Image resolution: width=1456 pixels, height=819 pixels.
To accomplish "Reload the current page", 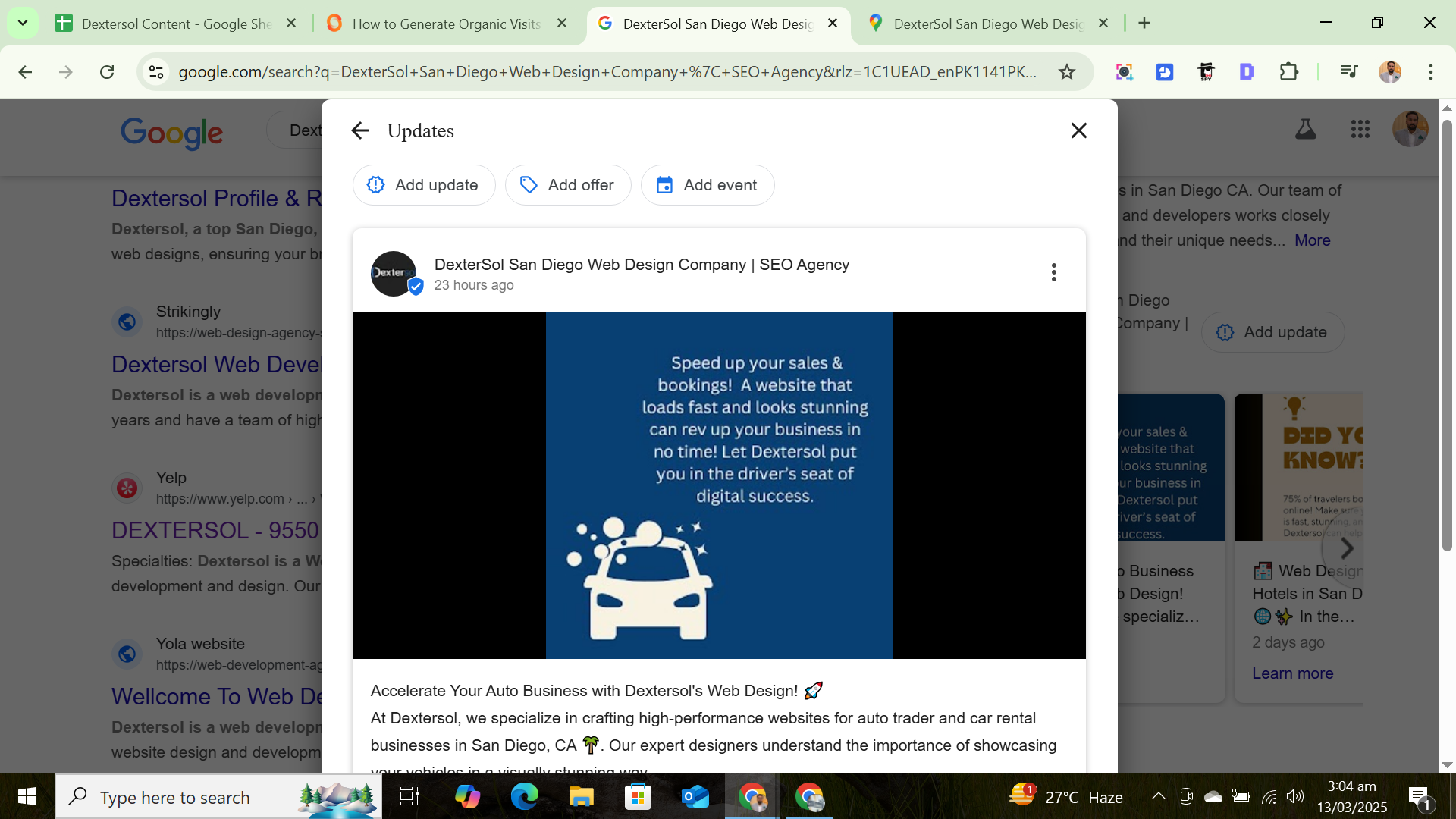I will [107, 72].
